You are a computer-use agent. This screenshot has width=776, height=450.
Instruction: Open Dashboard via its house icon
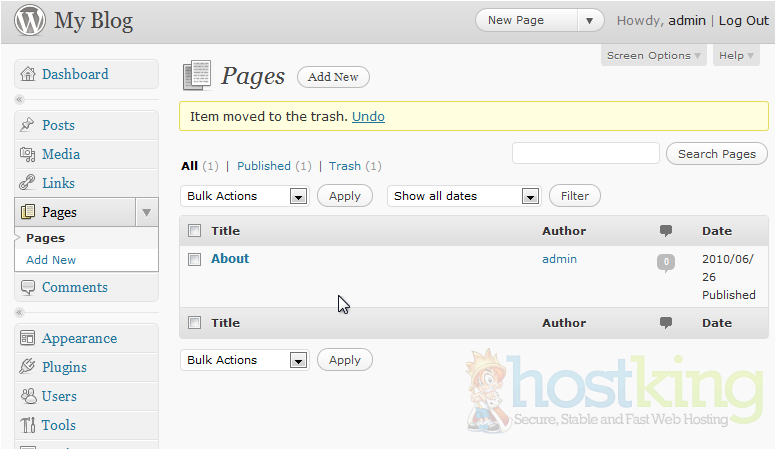[28, 75]
